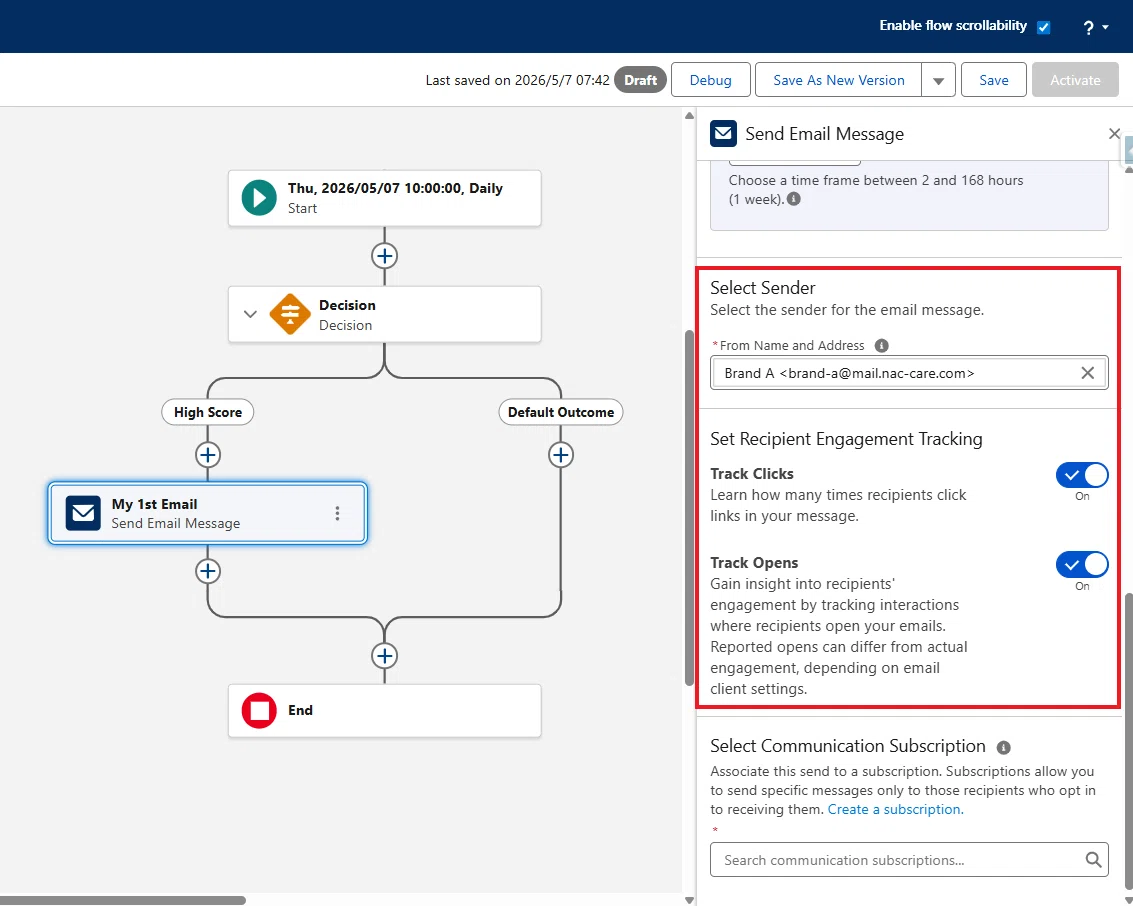This screenshot has width=1133, height=906.
Task: Turn off the Track Opens toggle
Action: coord(1082,565)
